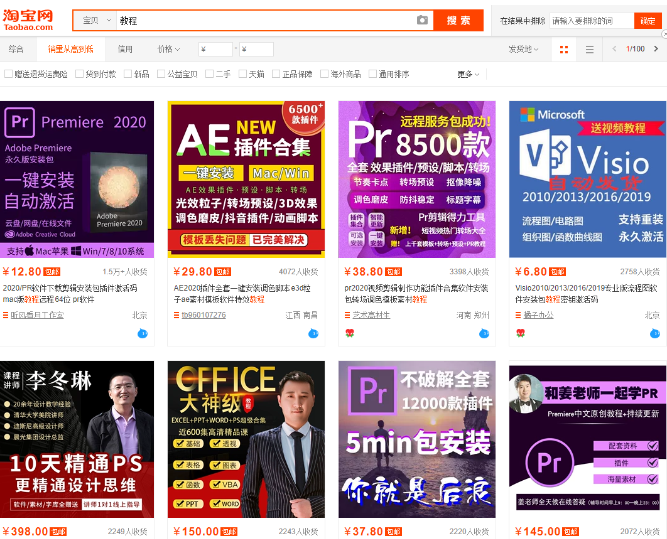The image size is (667, 539).
Task: Open 宝贝 search type dropdown
Action: click(95, 20)
